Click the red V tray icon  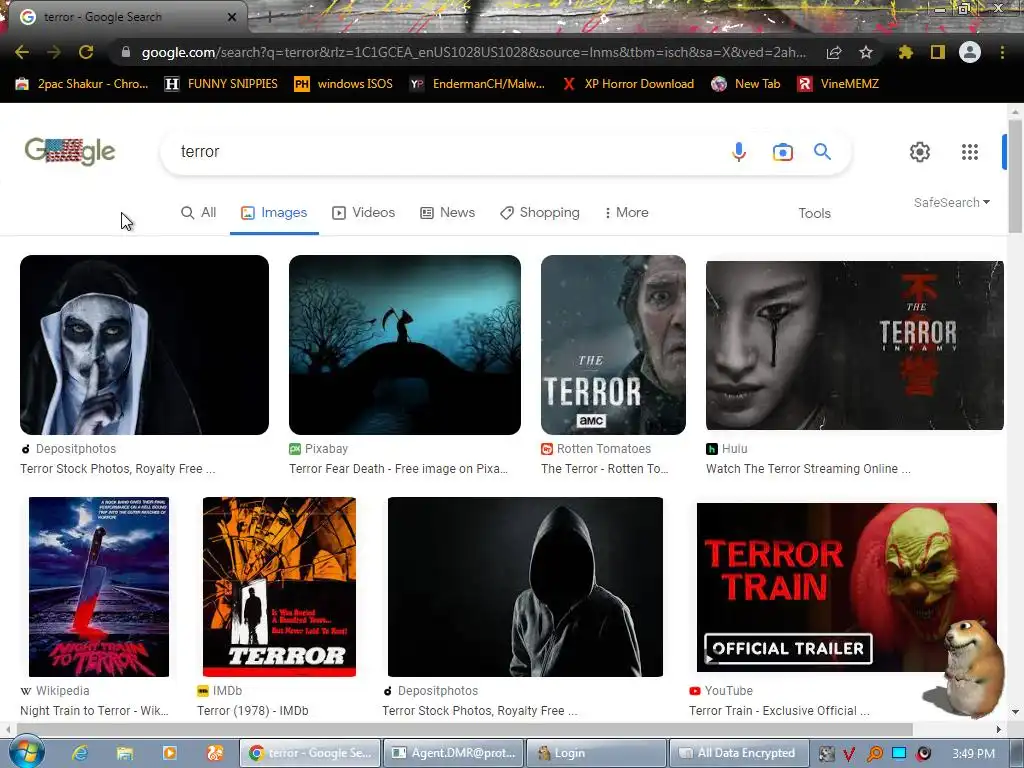(849, 754)
